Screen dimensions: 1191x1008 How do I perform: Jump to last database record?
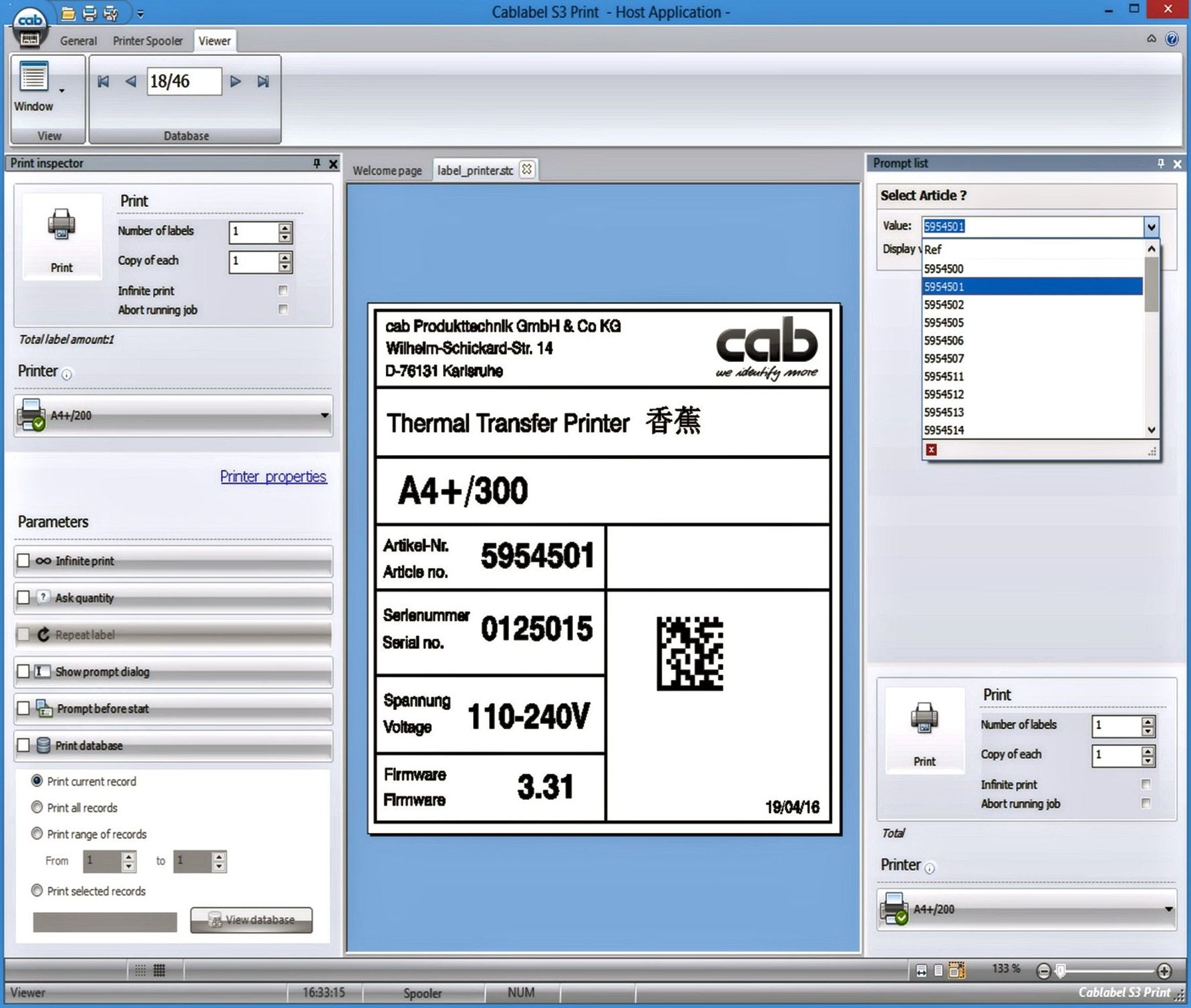coord(263,81)
